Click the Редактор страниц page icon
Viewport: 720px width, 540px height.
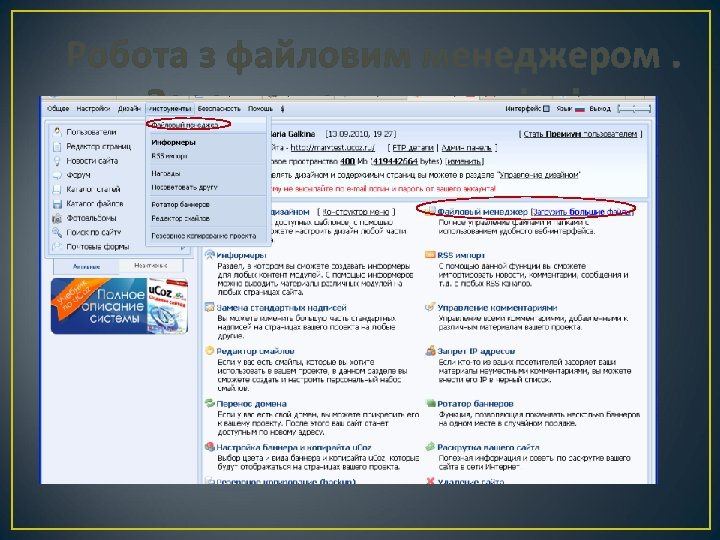[57, 146]
